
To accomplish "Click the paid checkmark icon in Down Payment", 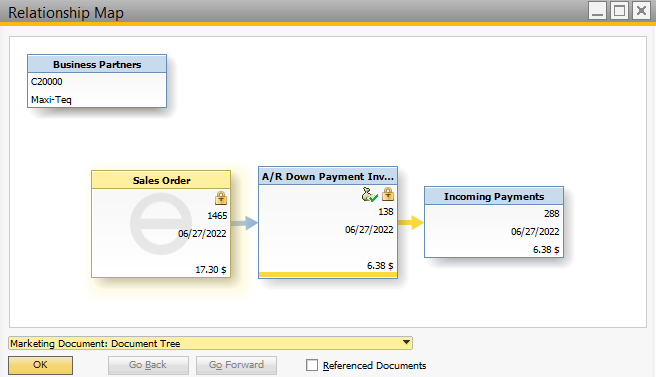I will click(369, 194).
